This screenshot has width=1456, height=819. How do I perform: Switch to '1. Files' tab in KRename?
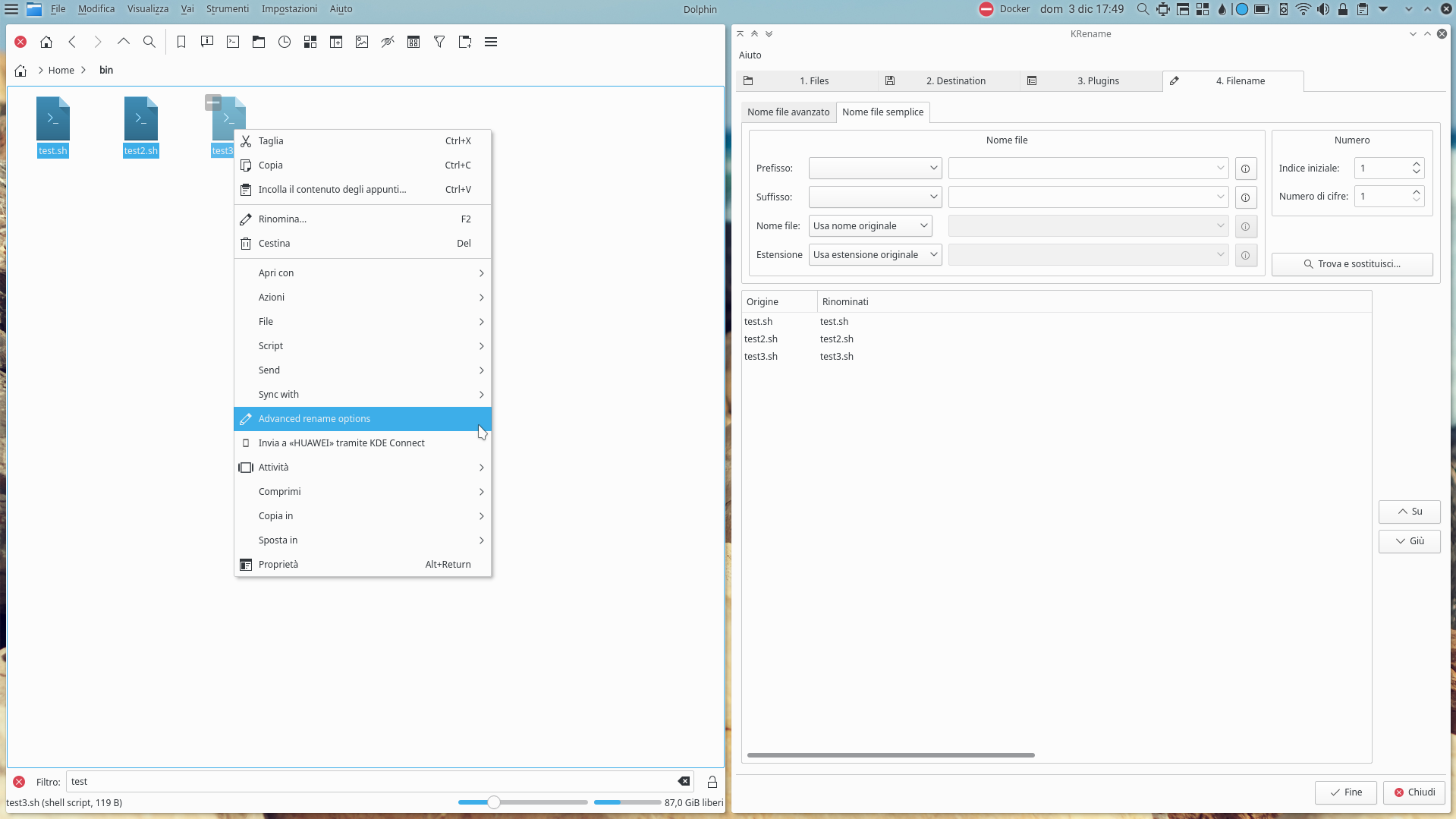tap(807, 81)
